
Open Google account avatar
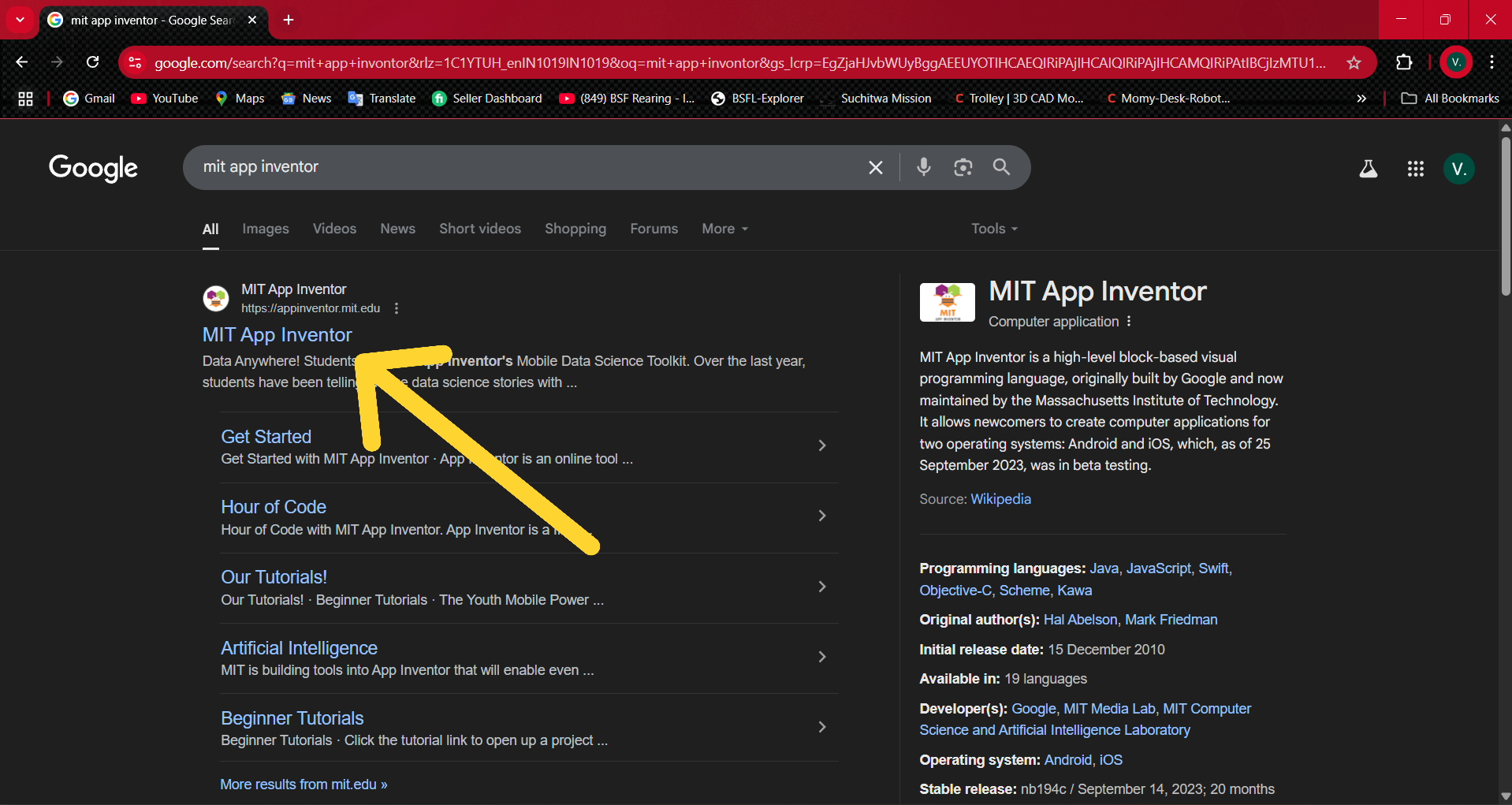pos(1458,169)
